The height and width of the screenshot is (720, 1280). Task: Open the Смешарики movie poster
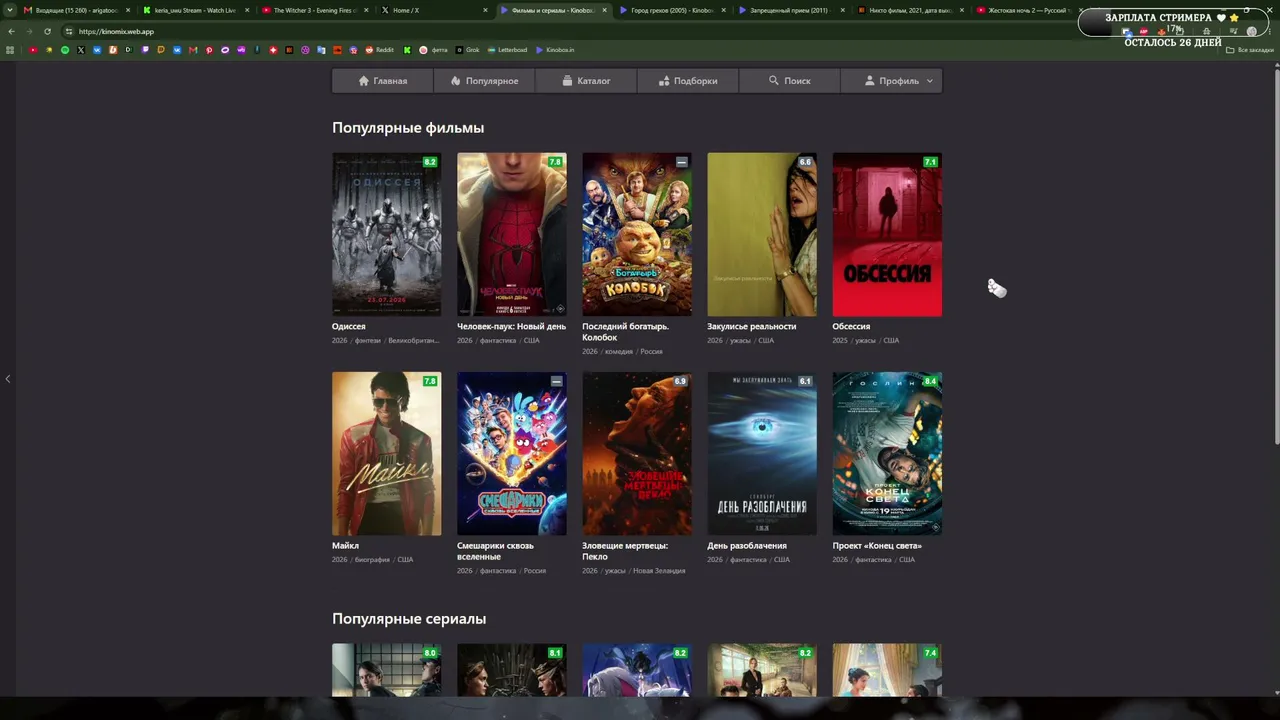point(512,454)
